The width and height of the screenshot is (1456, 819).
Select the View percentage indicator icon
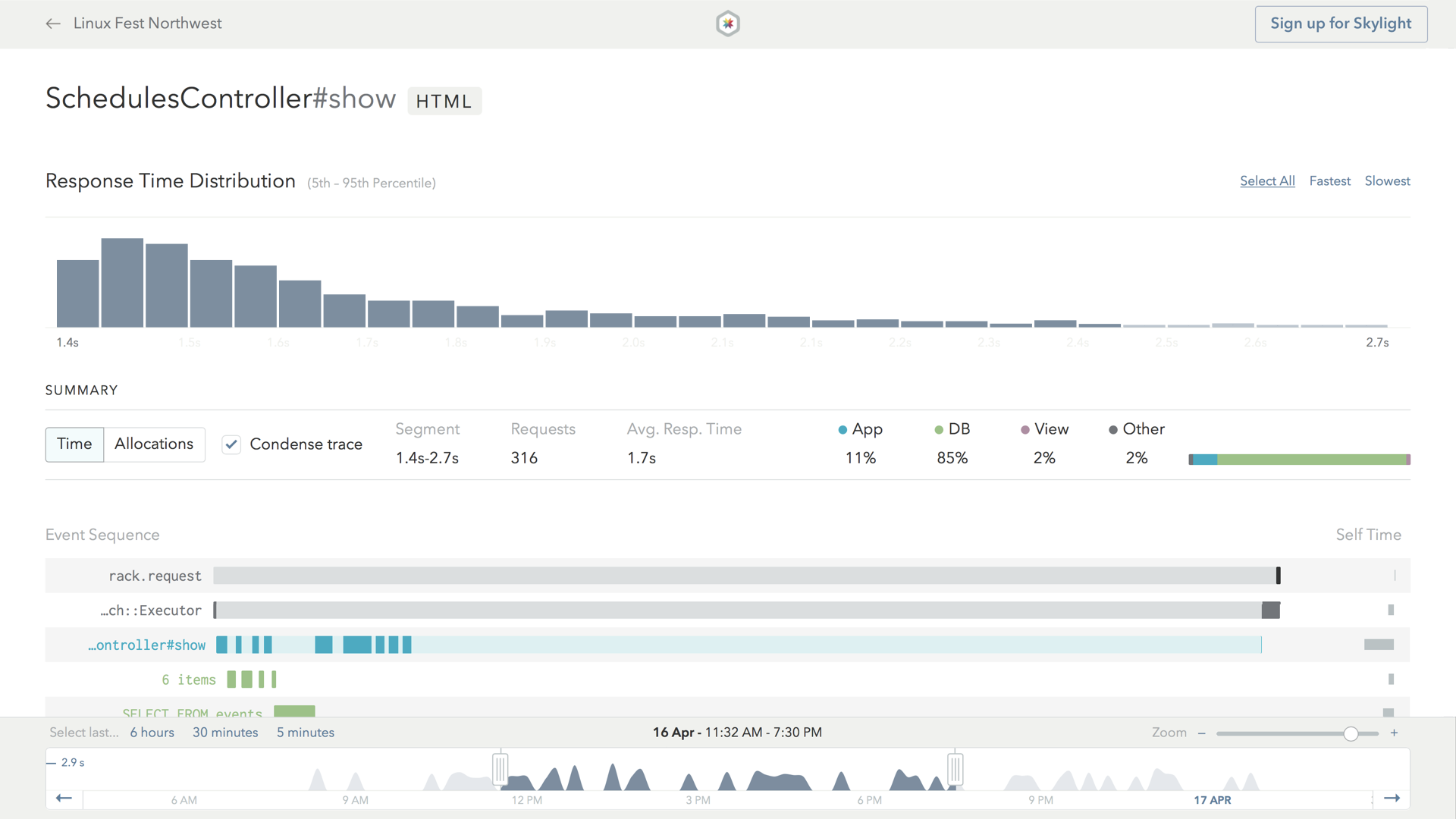[1023, 429]
